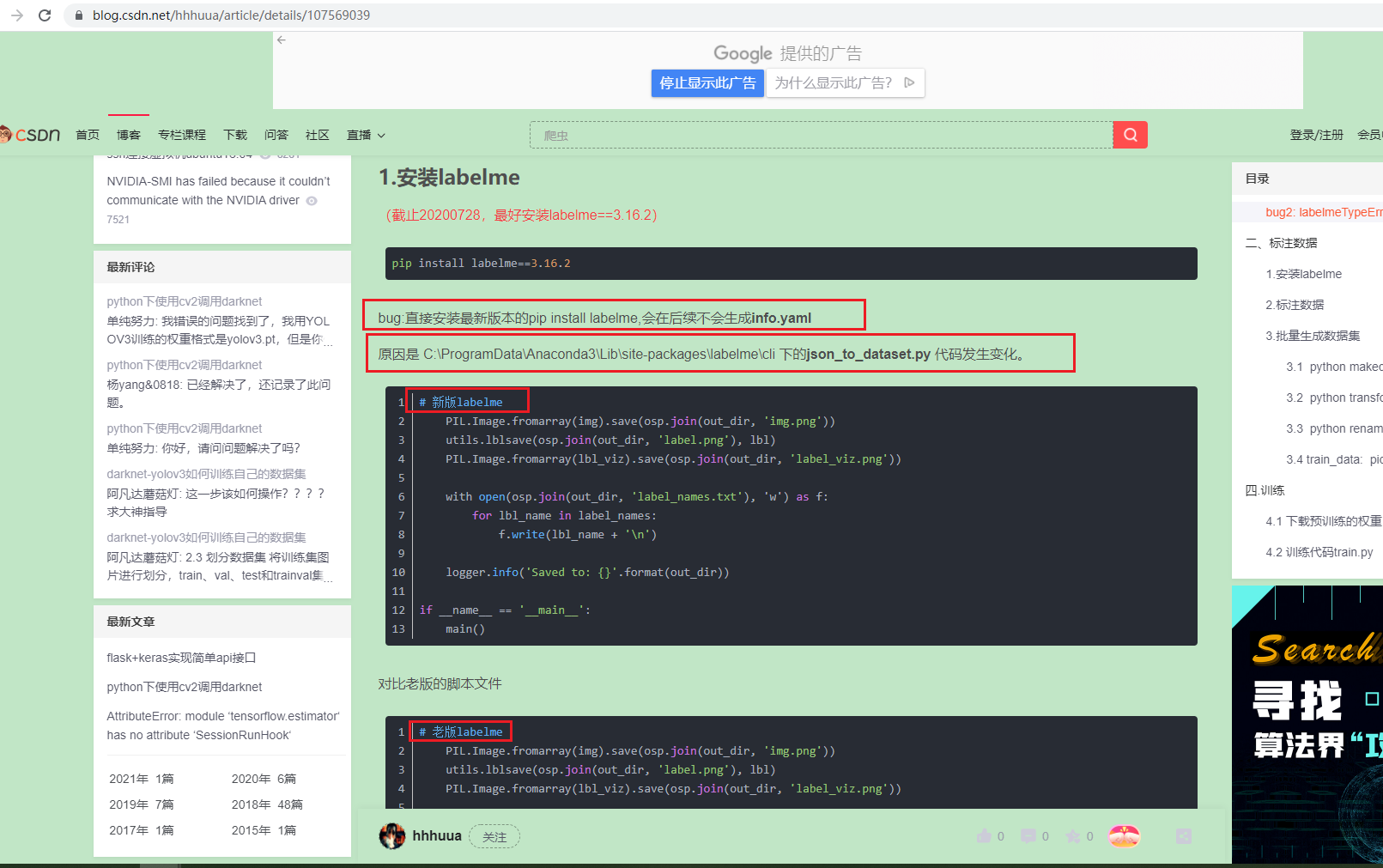The image size is (1383, 868).
Task: Jump to 4.1 下载预训练的权重 entry
Action: 1324,521
